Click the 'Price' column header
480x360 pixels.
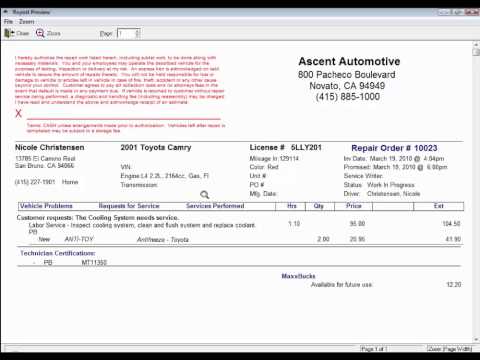pyautogui.click(x=354, y=206)
